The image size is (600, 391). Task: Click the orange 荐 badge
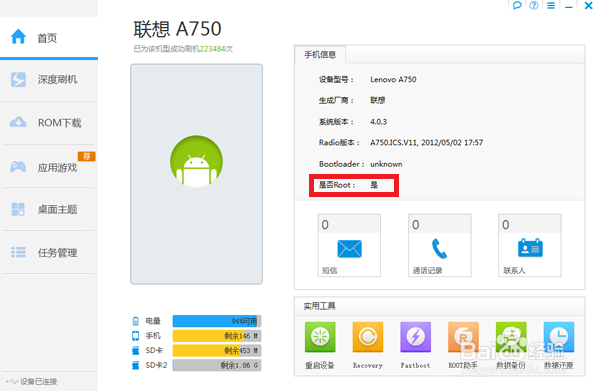pyautogui.click(x=86, y=156)
